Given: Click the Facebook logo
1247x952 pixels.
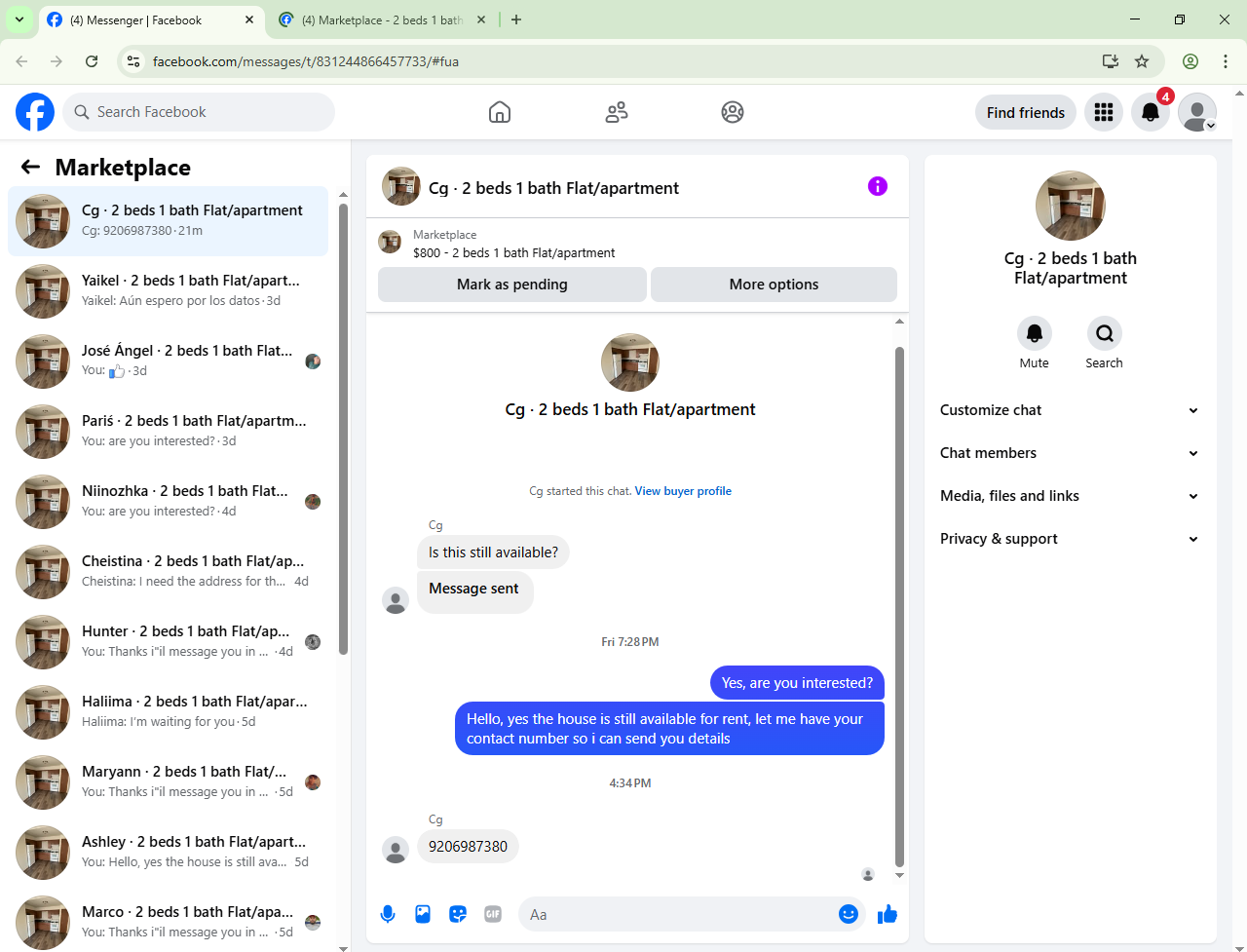Looking at the screenshot, I should click(35, 112).
